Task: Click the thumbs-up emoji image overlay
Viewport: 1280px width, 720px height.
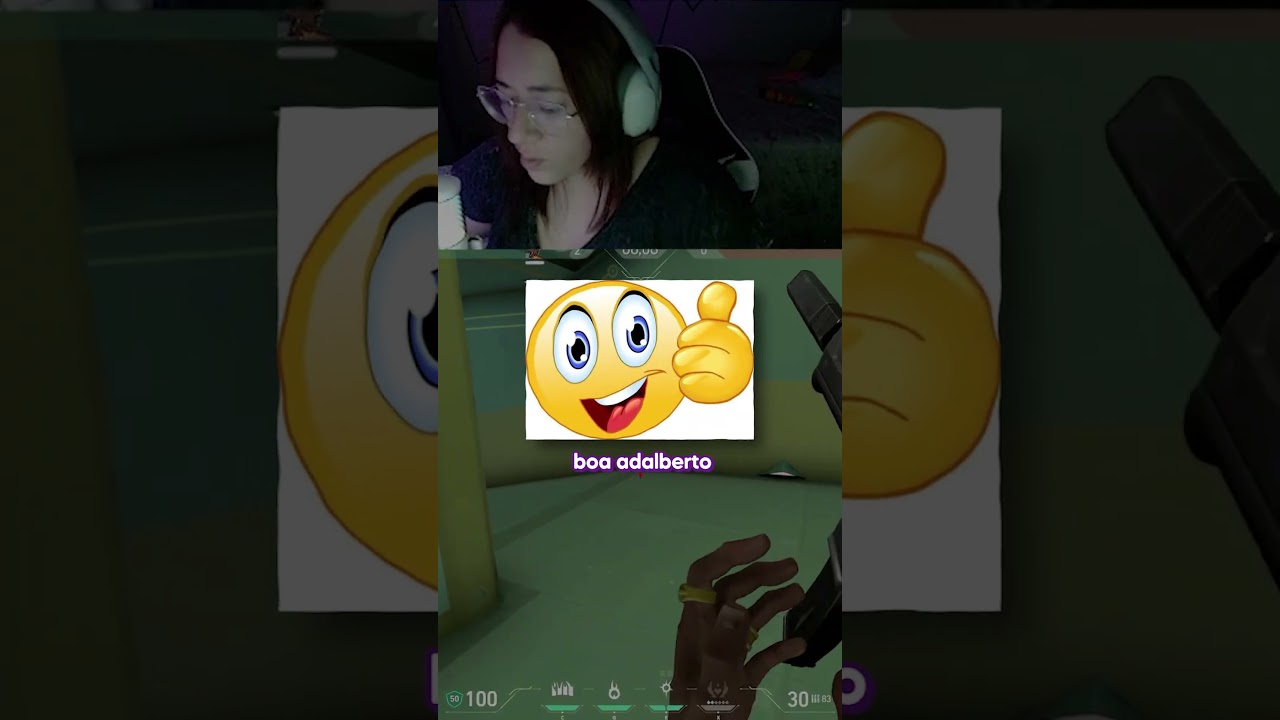Action: tap(640, 360)
